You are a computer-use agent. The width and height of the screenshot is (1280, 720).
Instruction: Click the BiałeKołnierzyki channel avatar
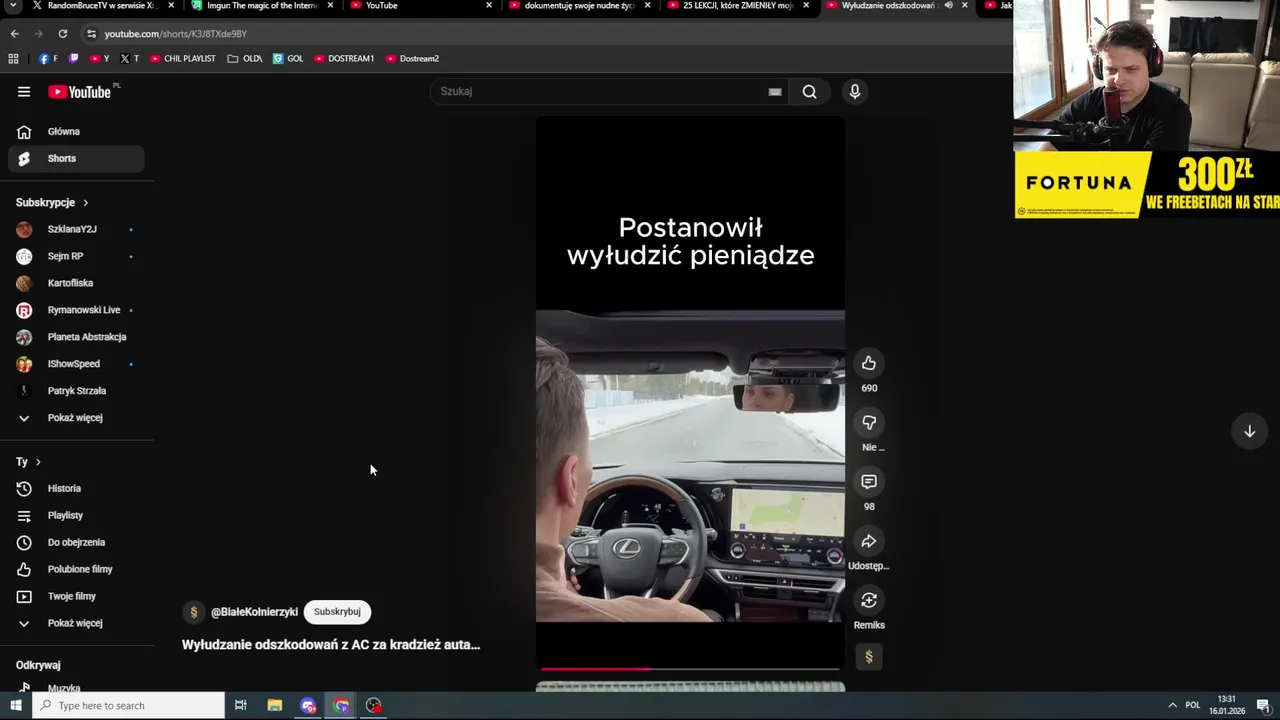point(194,612)
